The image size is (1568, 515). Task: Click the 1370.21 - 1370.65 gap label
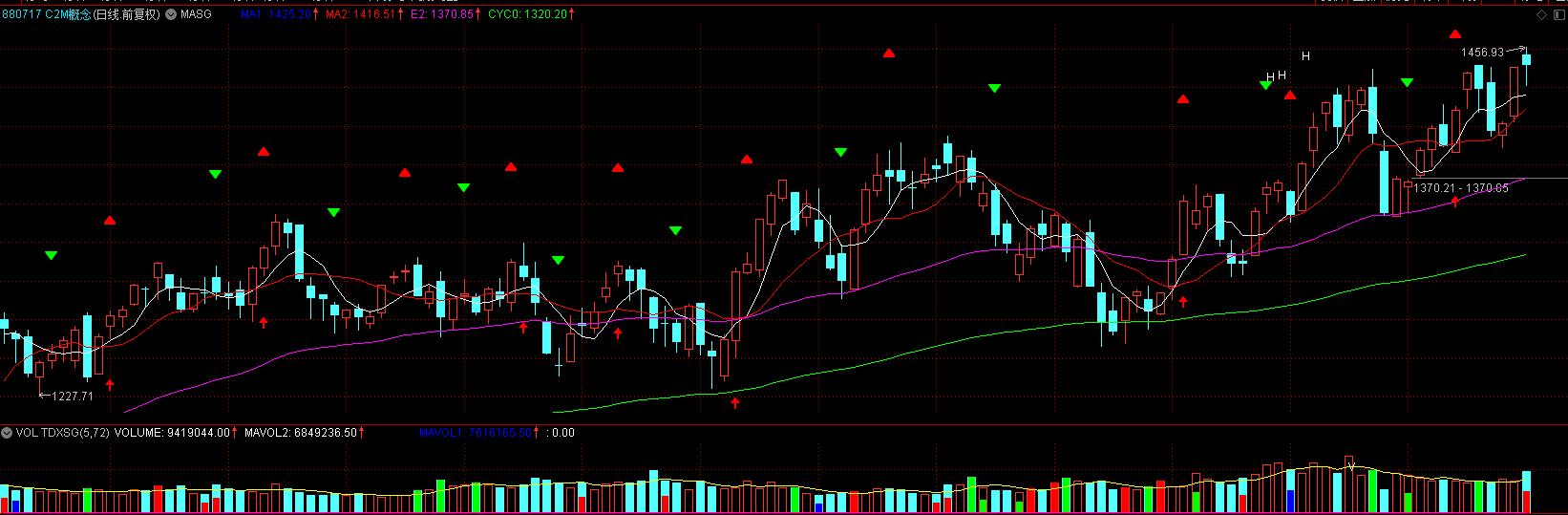1461,188
